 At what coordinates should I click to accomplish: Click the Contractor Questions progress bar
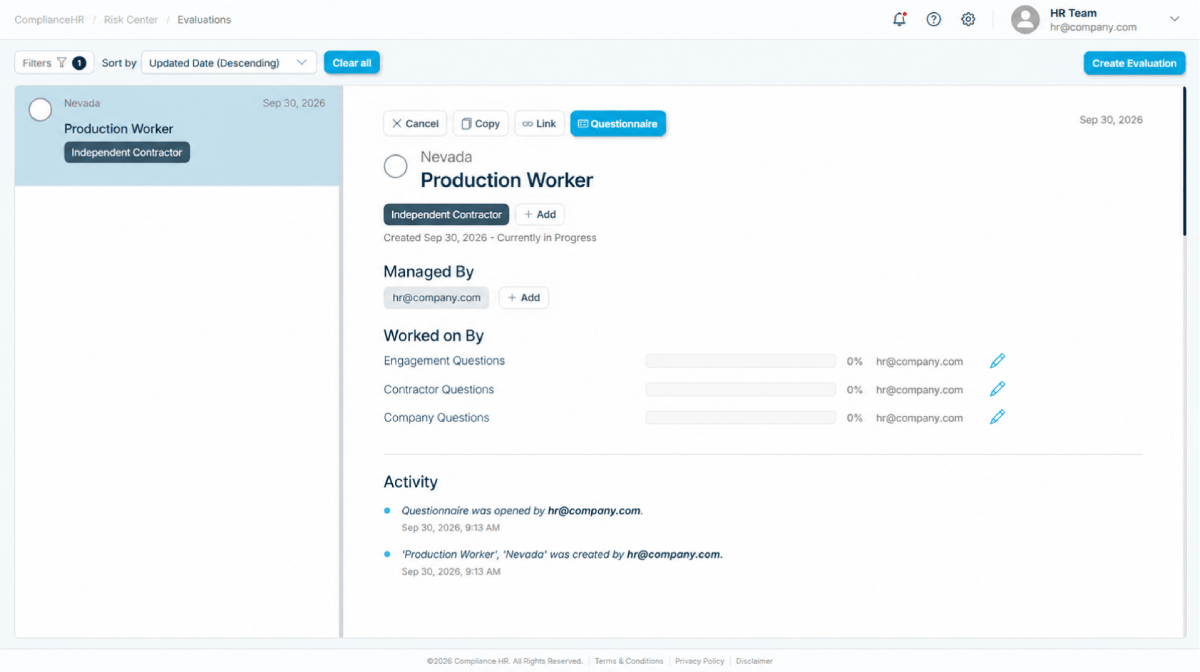pyautogui.click(x=741, y=389)
